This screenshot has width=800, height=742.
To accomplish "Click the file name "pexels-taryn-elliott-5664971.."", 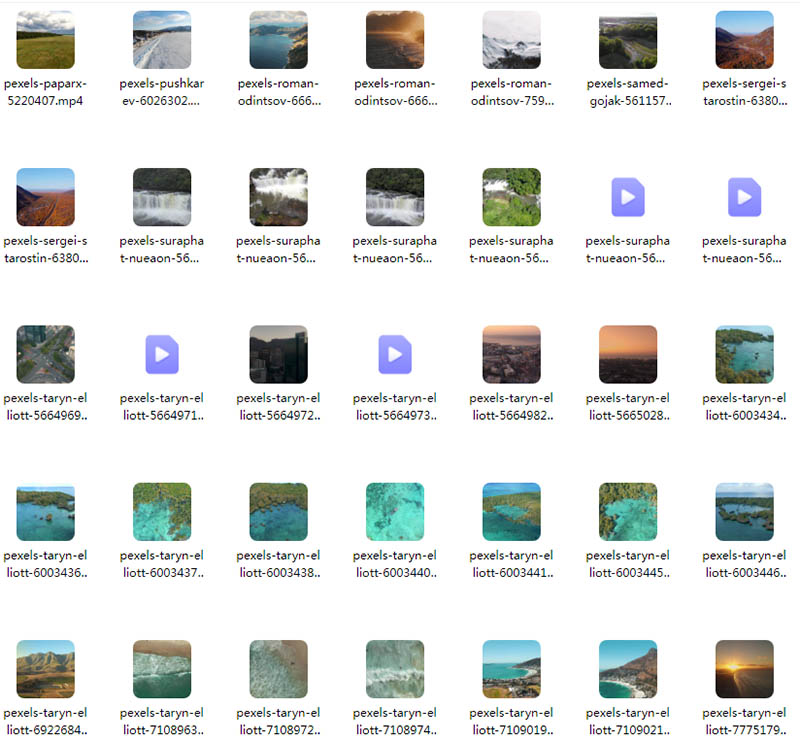I will coord(162,407).
